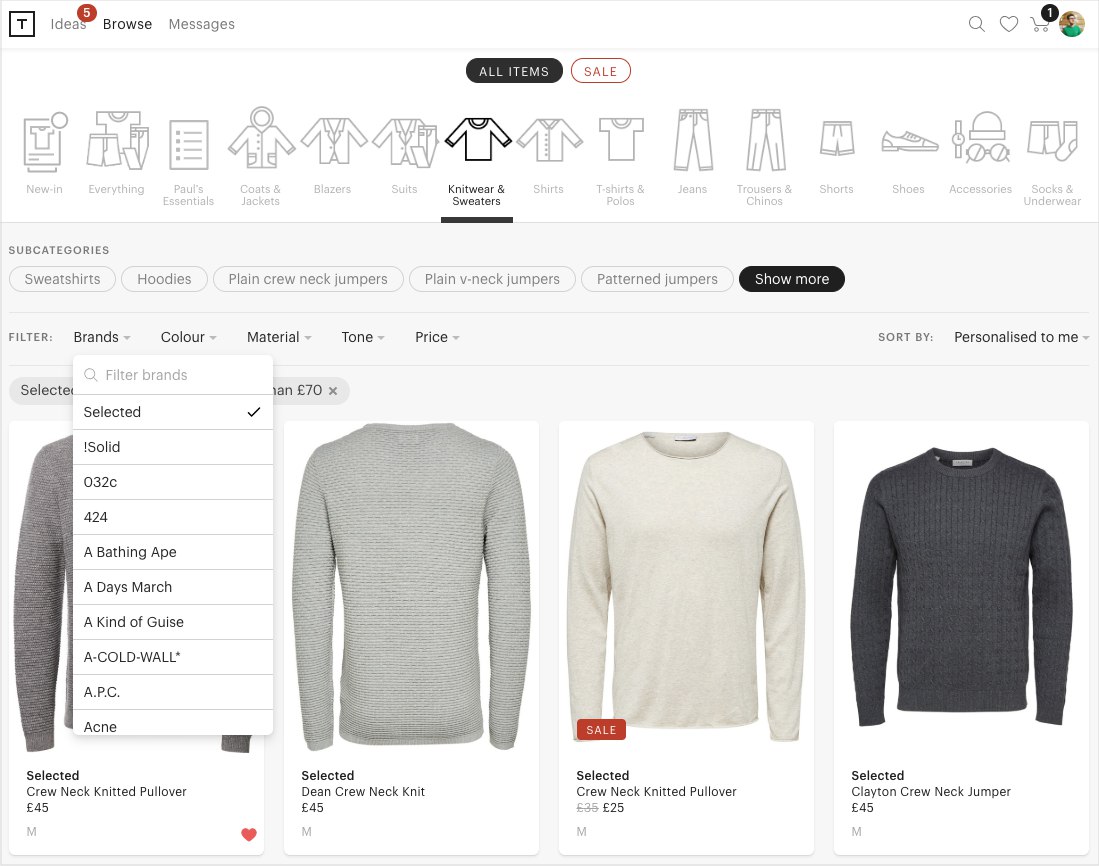Select the Shoes category icon
Image resolution: width=1099 pixels, height=866 pixels.
click(x=909, y=142)
